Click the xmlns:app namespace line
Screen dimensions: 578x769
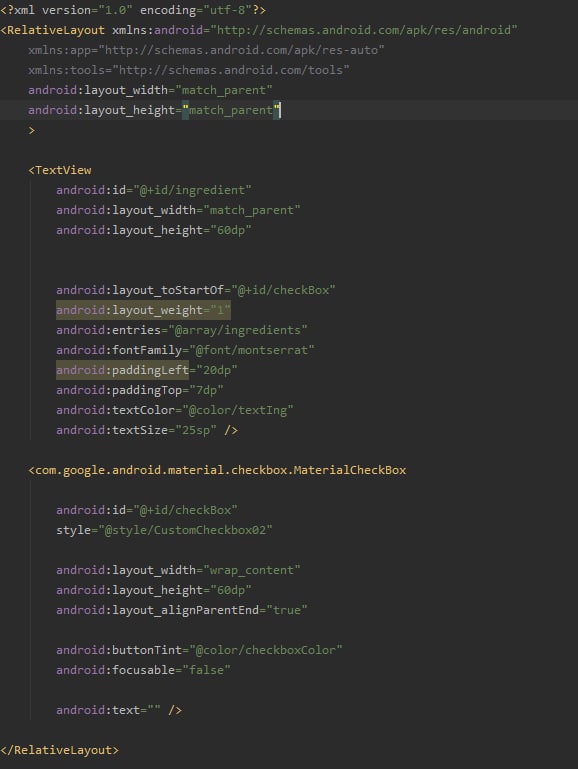[x=206, y=50]
